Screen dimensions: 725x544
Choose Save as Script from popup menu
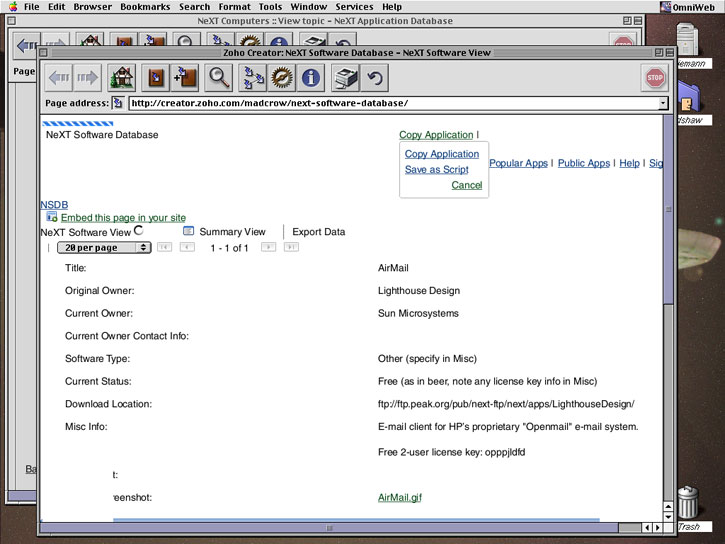coord(436,170)
